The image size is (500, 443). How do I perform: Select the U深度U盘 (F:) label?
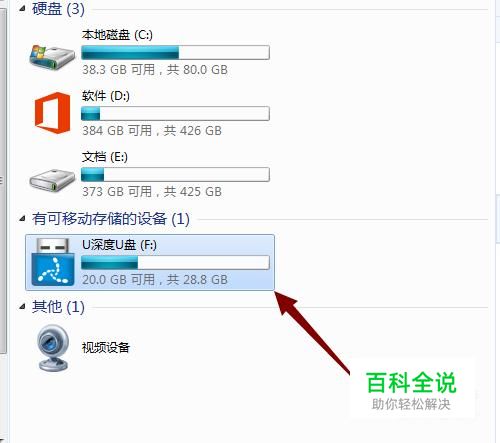119,245
